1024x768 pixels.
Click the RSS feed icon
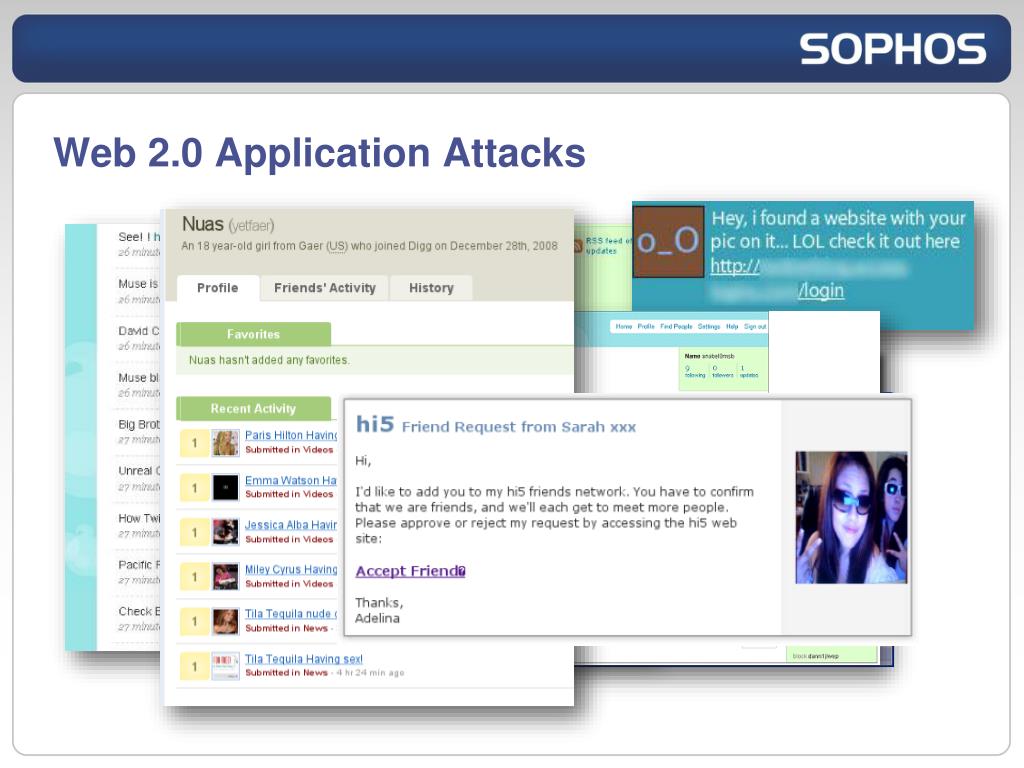click(x=577, y=246)
